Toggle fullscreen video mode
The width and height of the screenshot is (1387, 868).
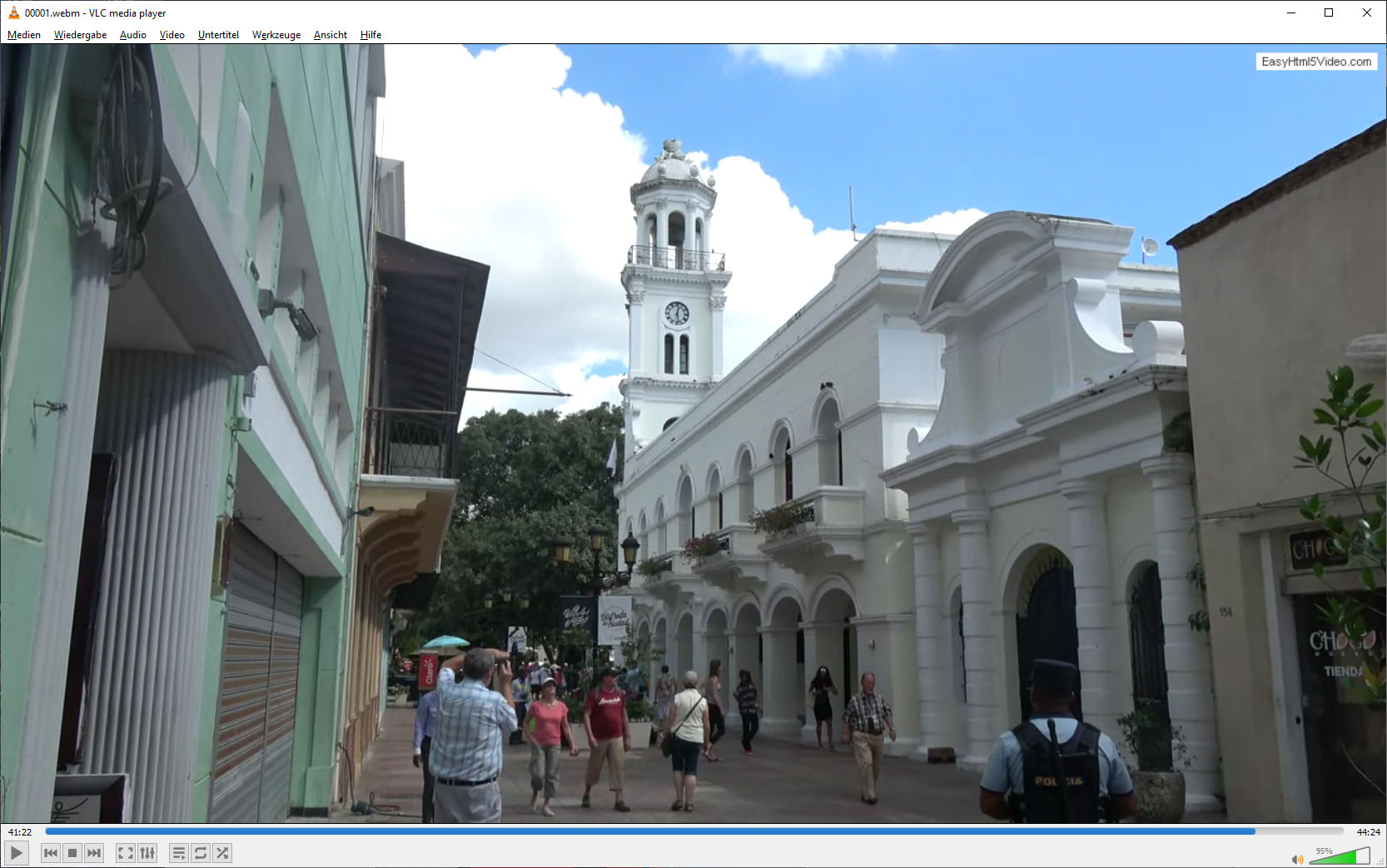(x=125, y=853)
